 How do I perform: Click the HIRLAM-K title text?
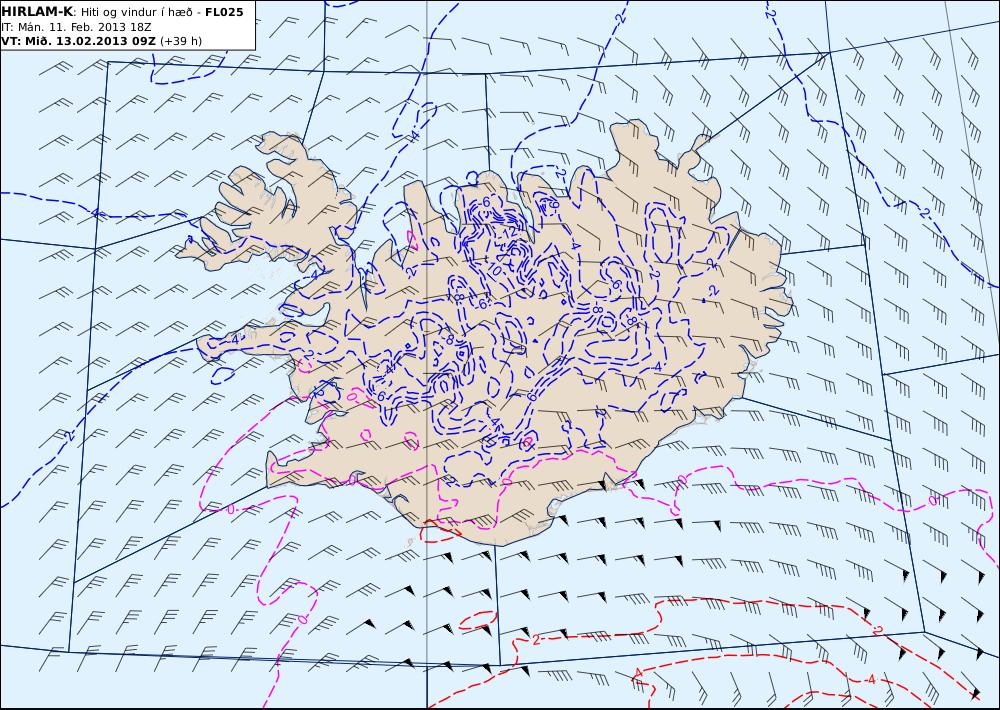click(38, 11)
